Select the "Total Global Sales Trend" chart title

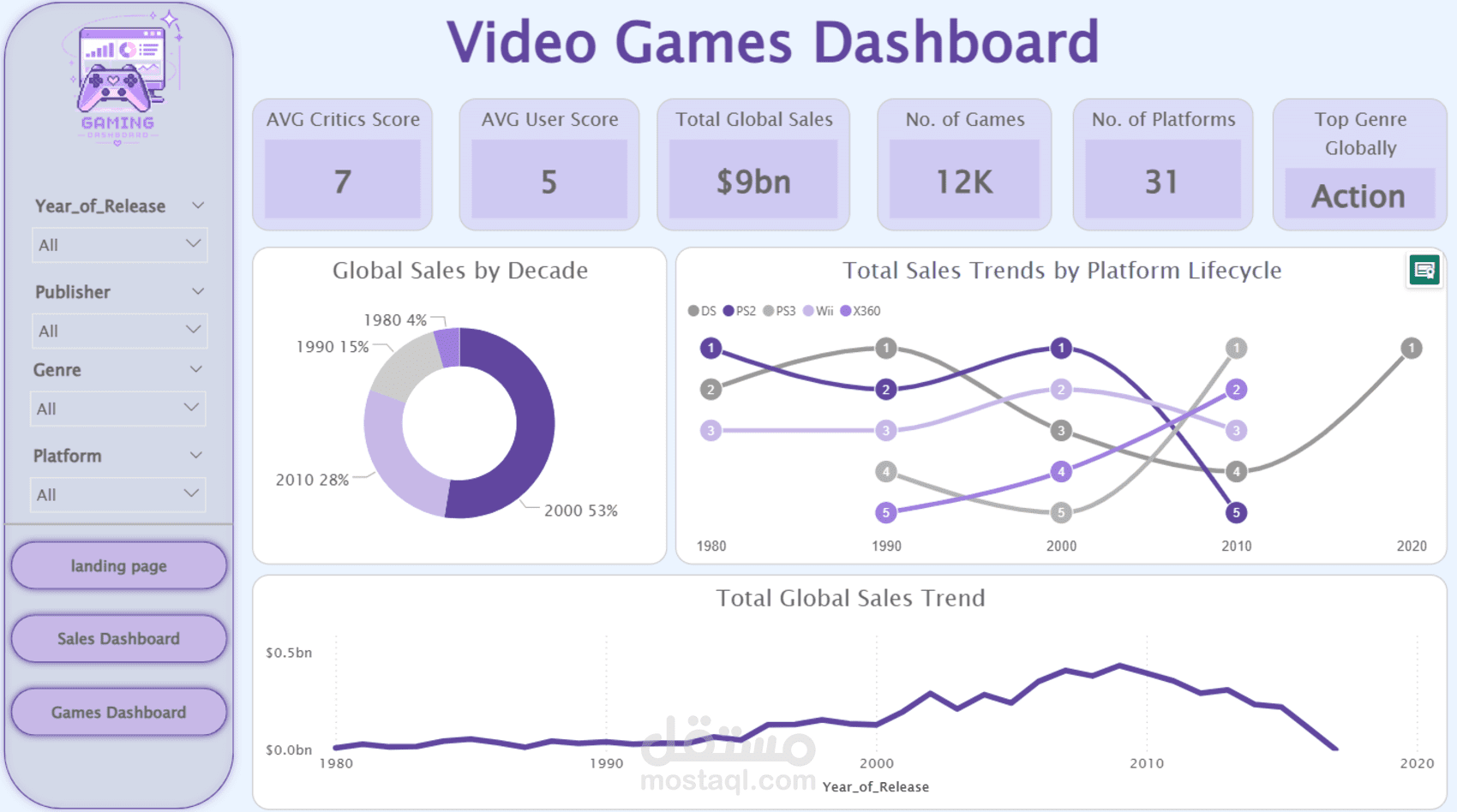pyautogui.click(x=850, y=598)
